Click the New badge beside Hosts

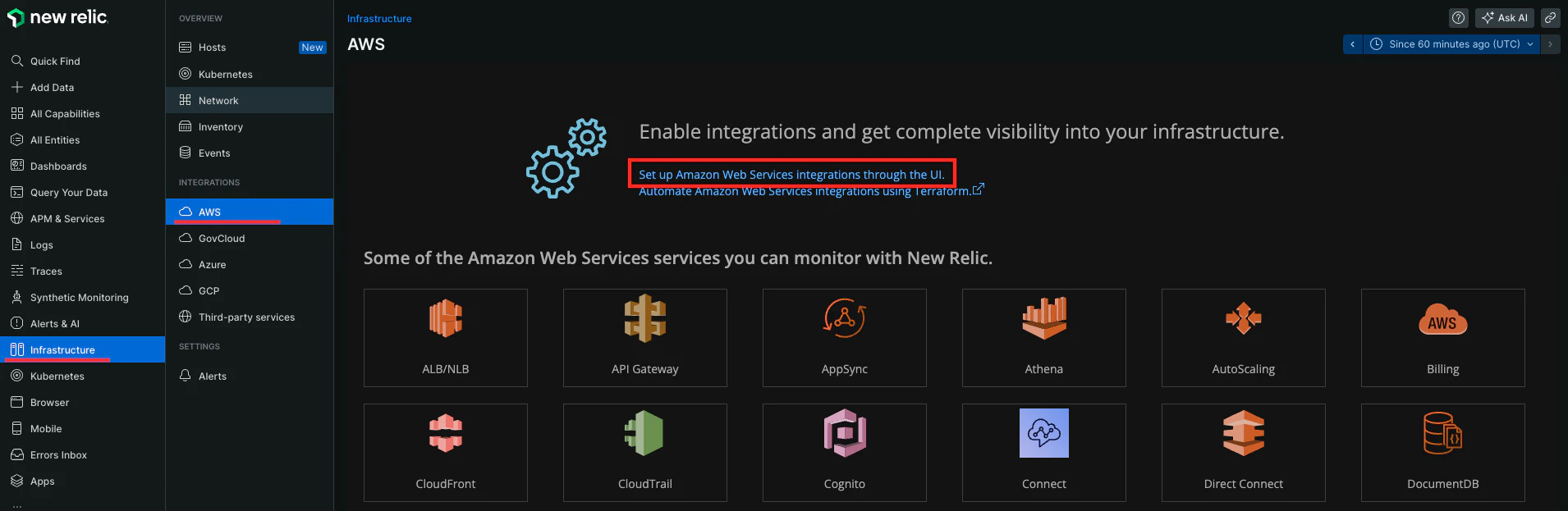click(x=313, y=48)
